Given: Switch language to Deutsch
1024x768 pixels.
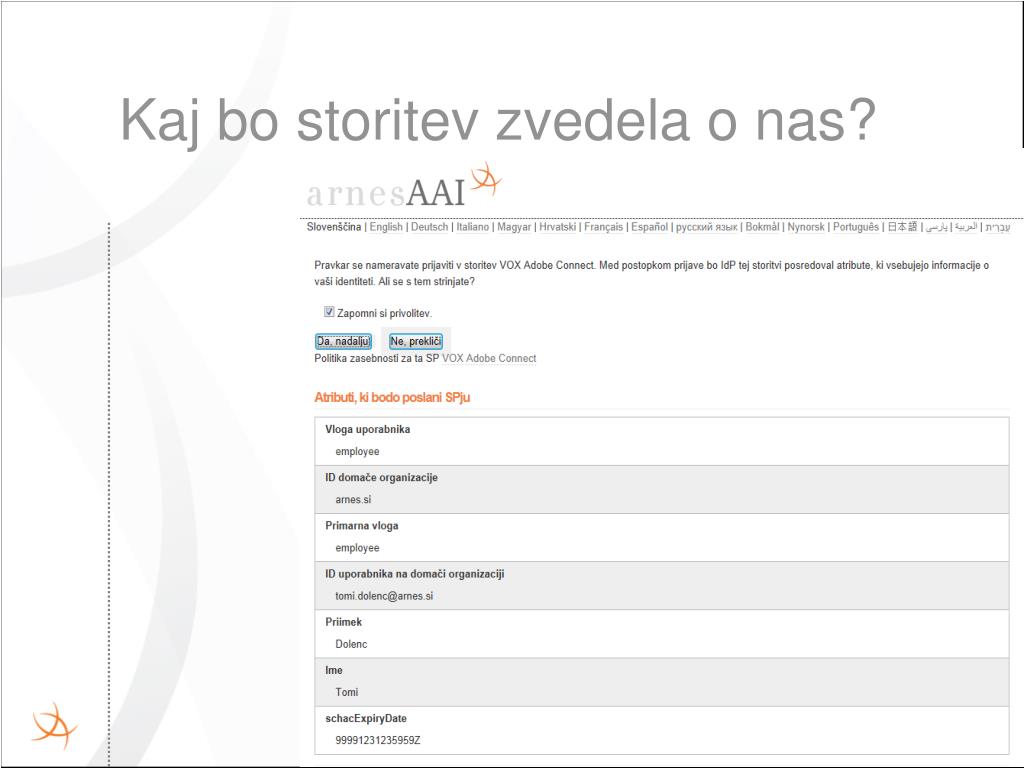Looking at the screenshot, I should 429,227.
